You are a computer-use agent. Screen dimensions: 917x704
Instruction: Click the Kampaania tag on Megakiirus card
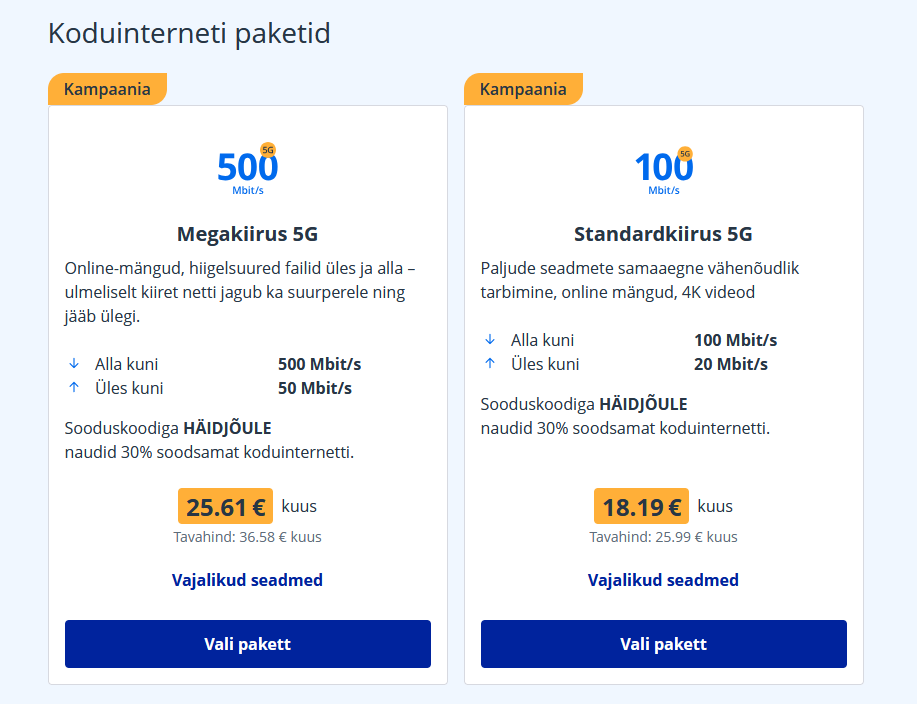point(107,89)
